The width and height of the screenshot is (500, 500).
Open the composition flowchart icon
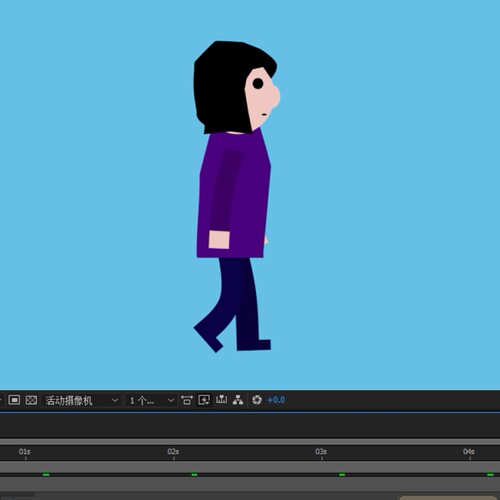(238, 400)
